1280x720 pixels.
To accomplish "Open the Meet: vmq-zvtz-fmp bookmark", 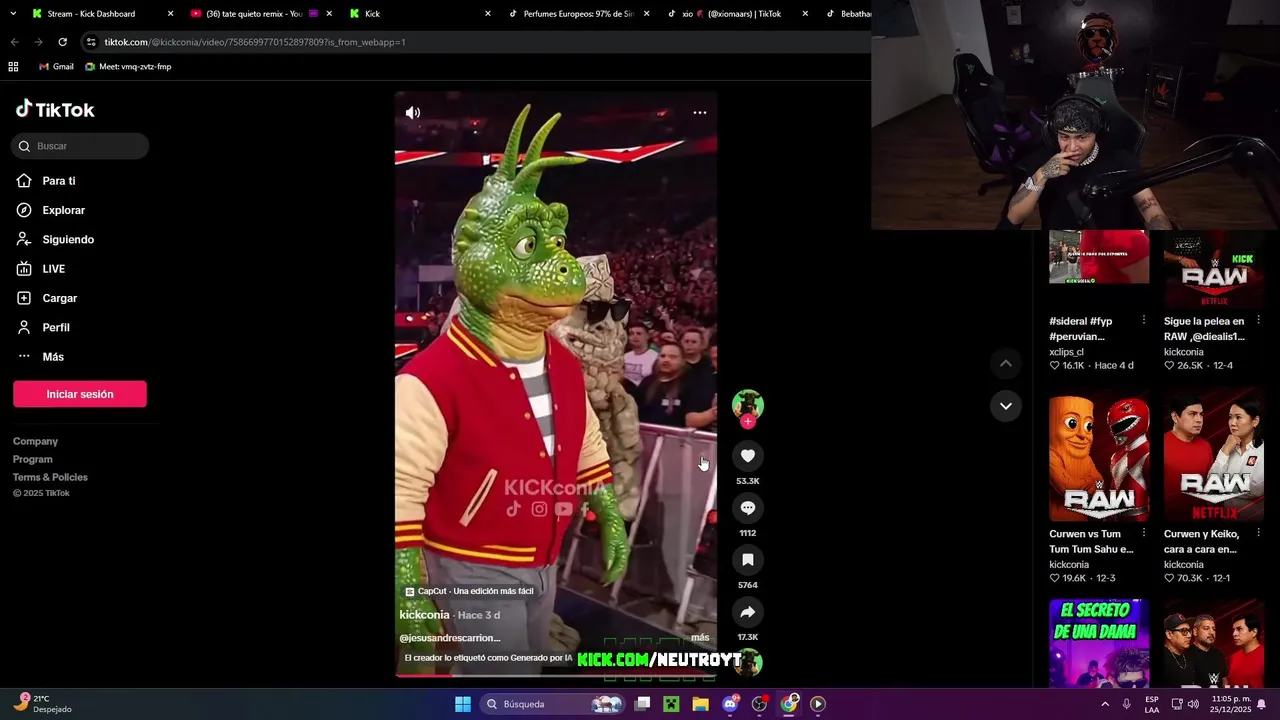I will point(128,67).
